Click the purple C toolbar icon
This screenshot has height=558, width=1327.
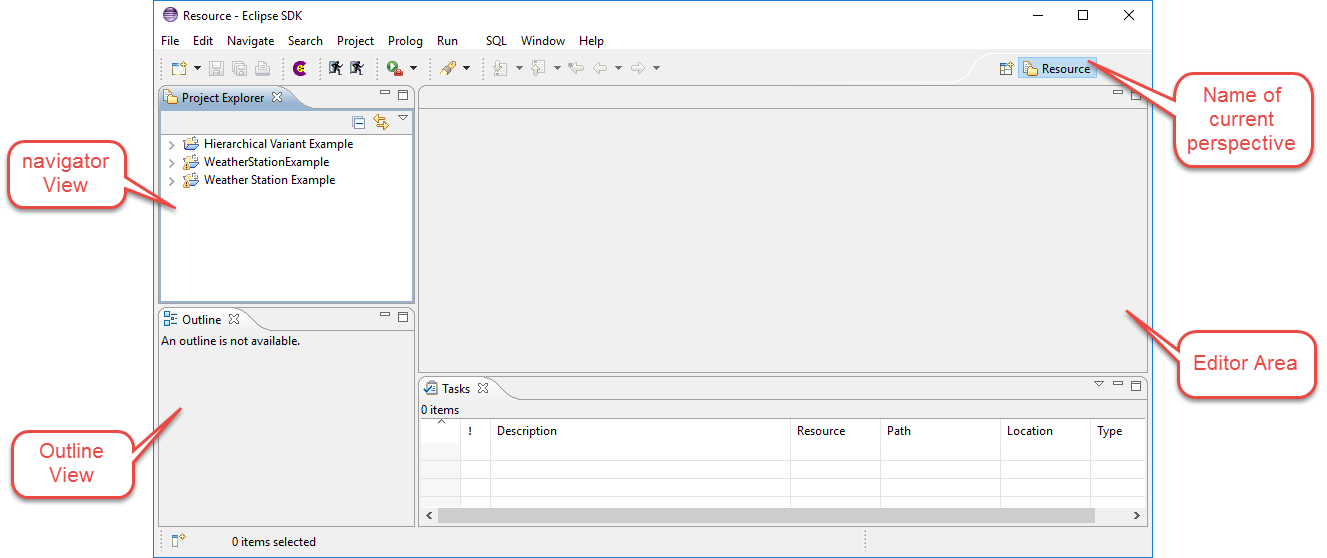299,68
